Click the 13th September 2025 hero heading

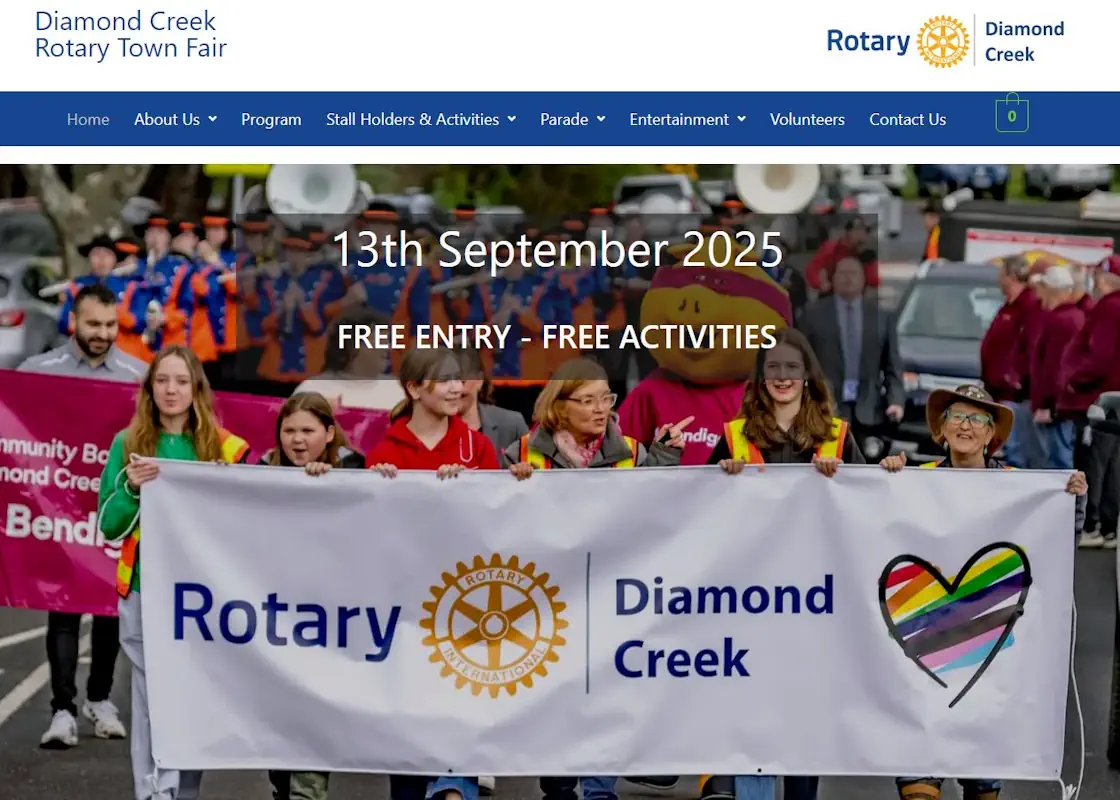(557, 249)
